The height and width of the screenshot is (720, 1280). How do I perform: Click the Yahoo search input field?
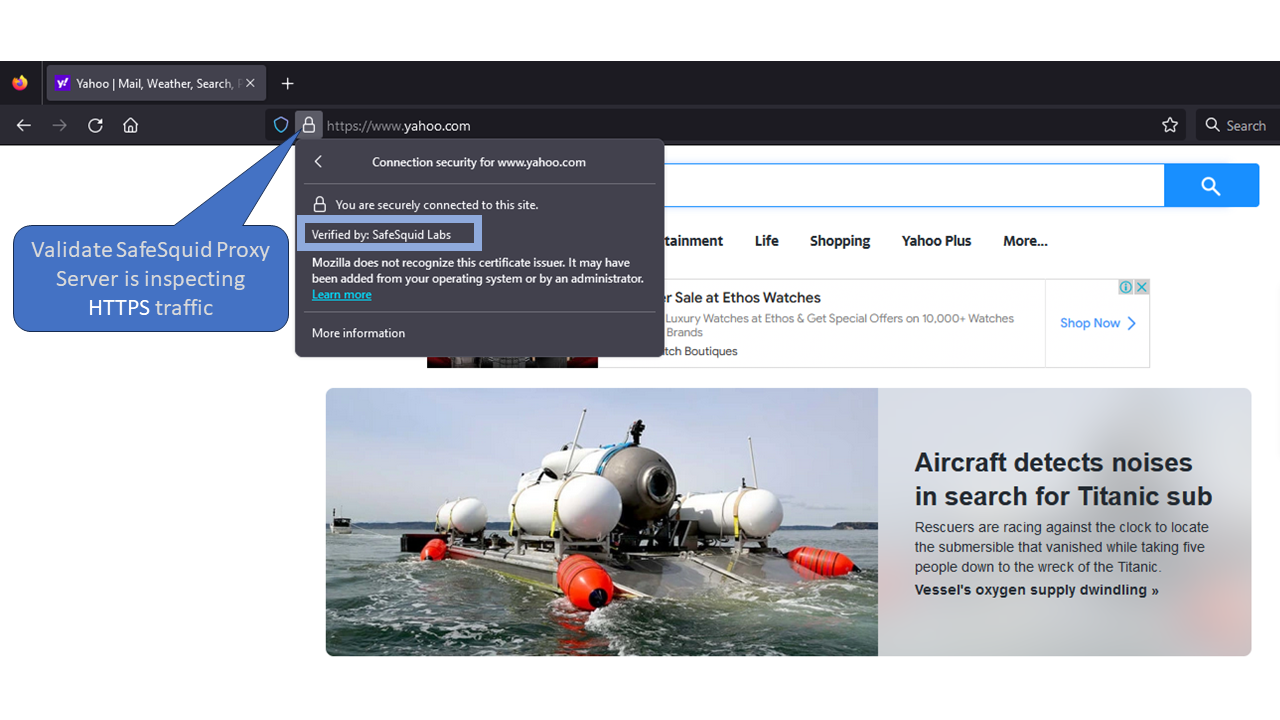[x=914, y=186]
